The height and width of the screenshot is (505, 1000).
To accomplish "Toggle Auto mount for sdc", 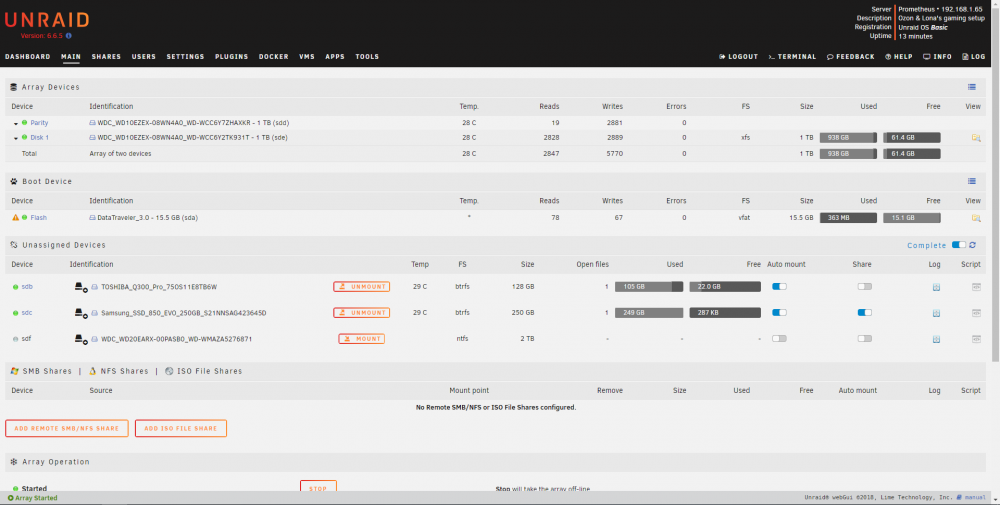I will pos(779,313).
